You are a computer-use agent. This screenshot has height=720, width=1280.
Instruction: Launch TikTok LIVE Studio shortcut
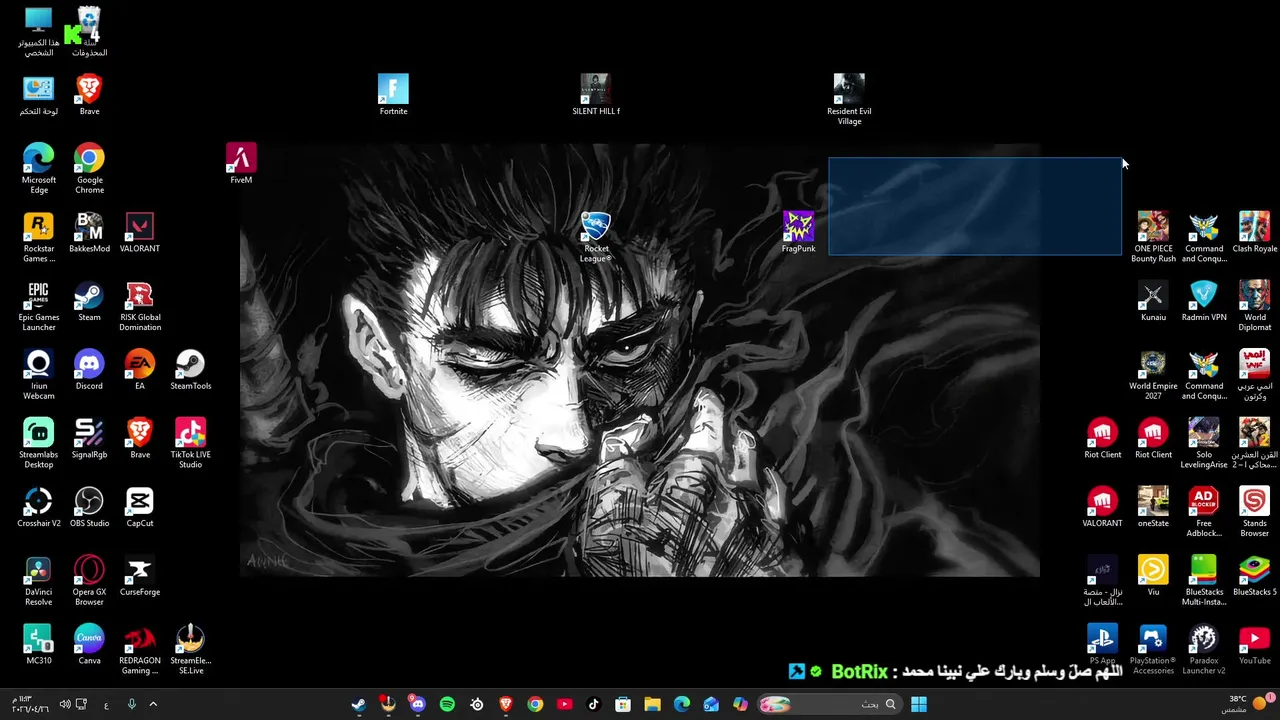(x=190, y=443)
